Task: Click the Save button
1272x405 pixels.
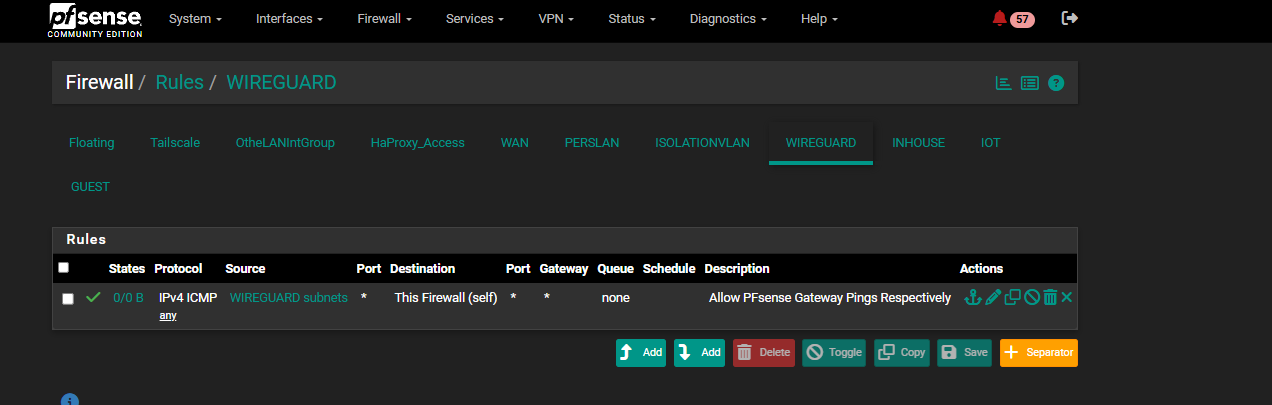Action: (x=965, y=353)
